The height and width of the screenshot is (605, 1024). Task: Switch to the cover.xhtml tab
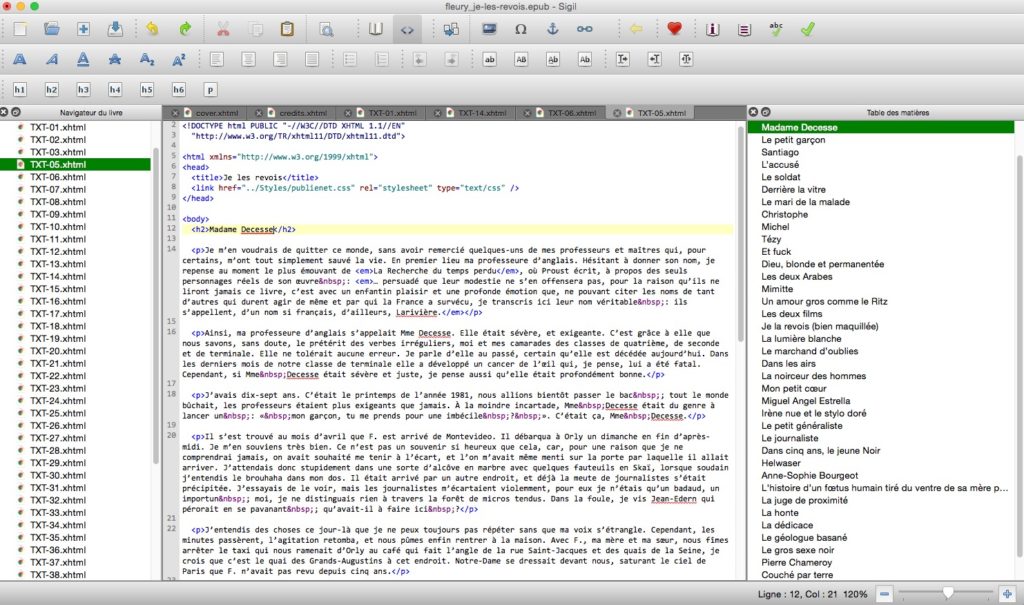217,113
